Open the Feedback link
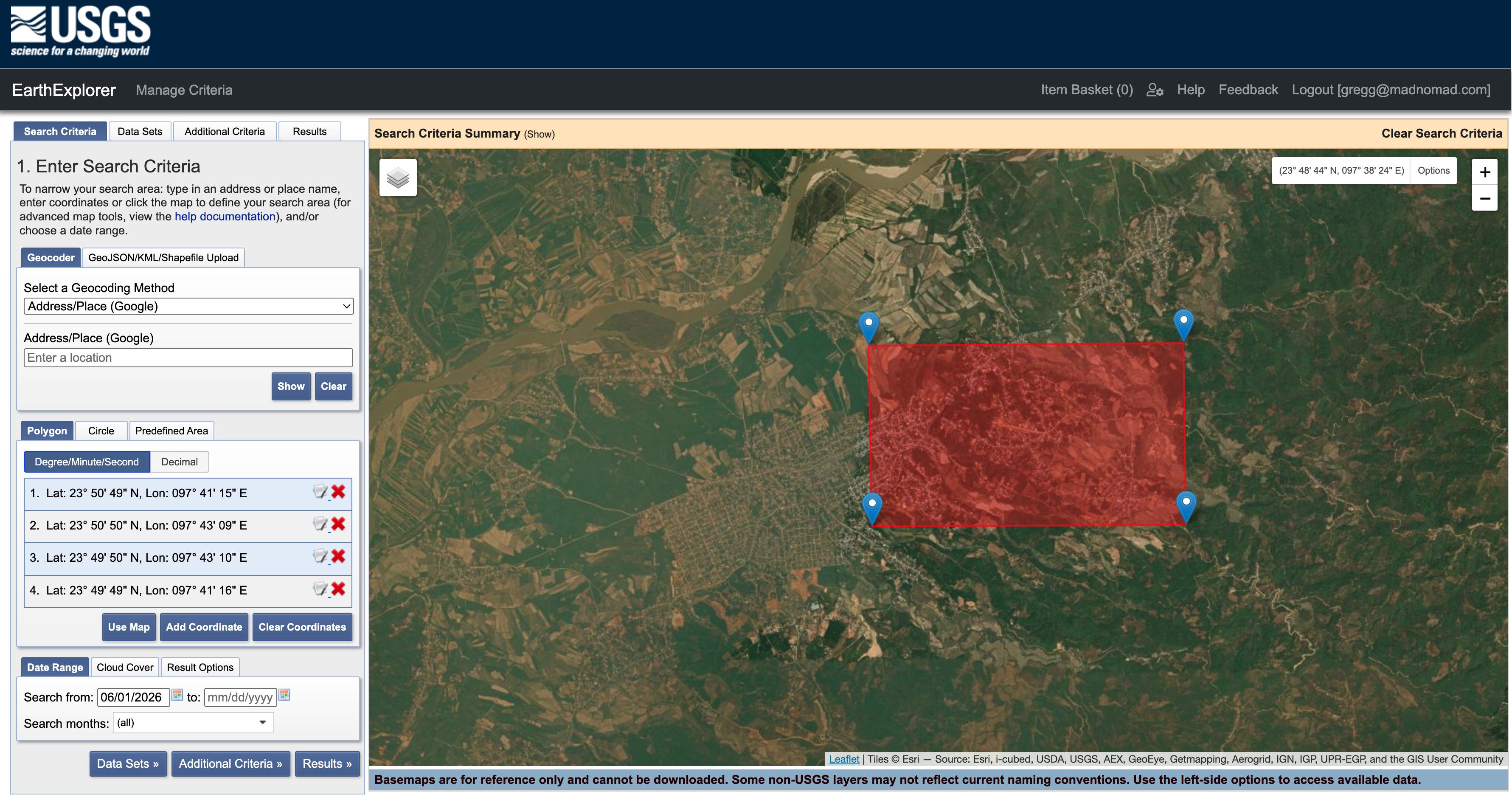1512x800 pixels. (1248, 90)
